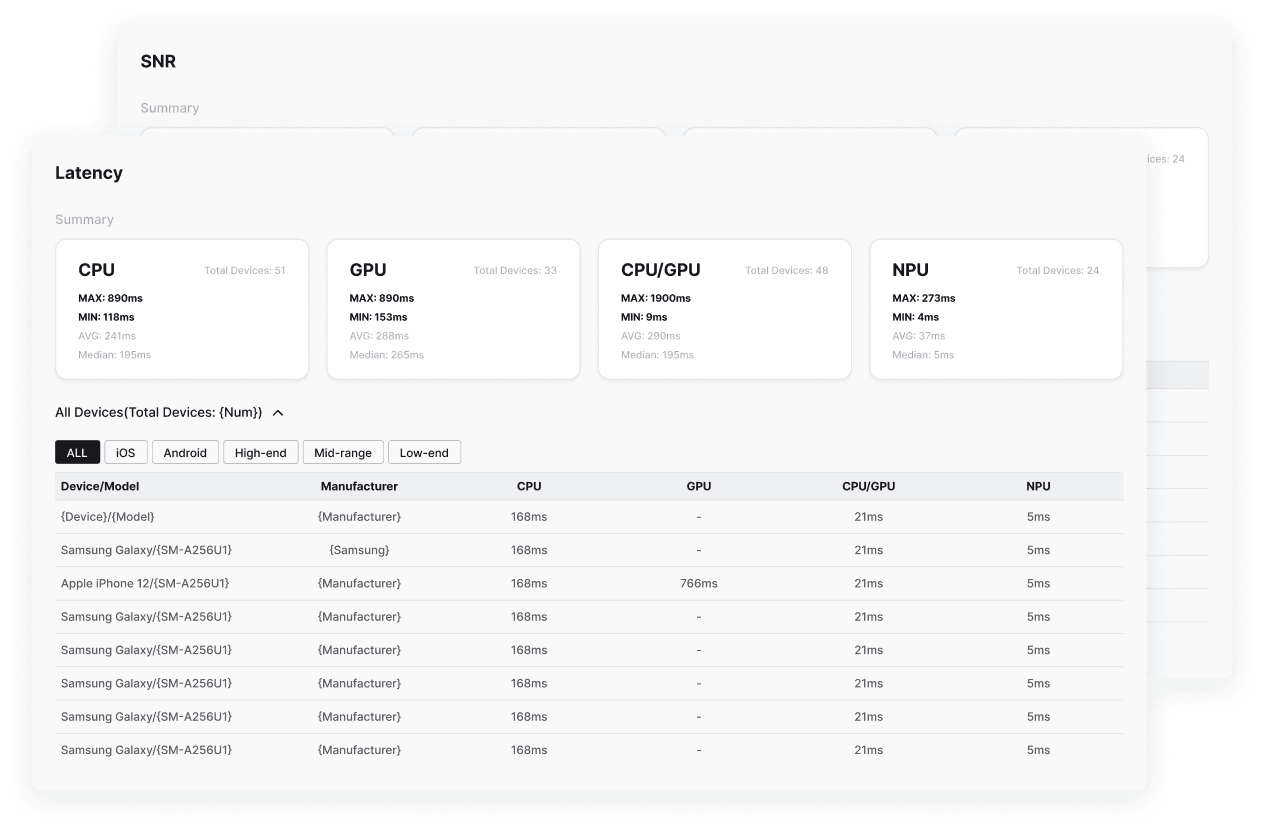Viewport: 1264px width, 830px height.
Task: Sort table by Manufacturer column header
Action: [359, 487]
